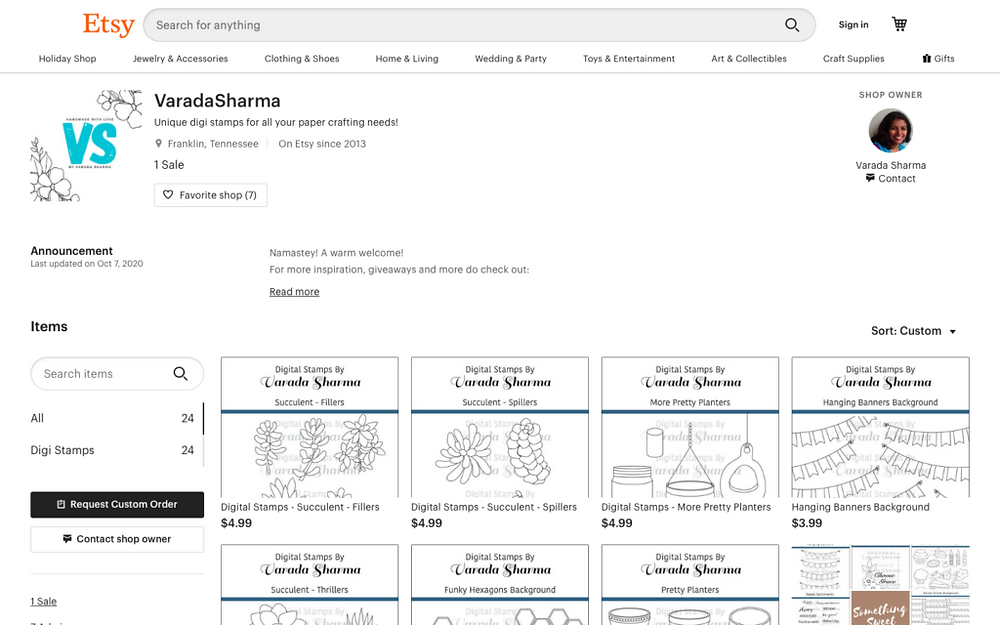The image size is (1000, 625).
Task: Click Contact shop owner button
Action: [x=117, y=539]
